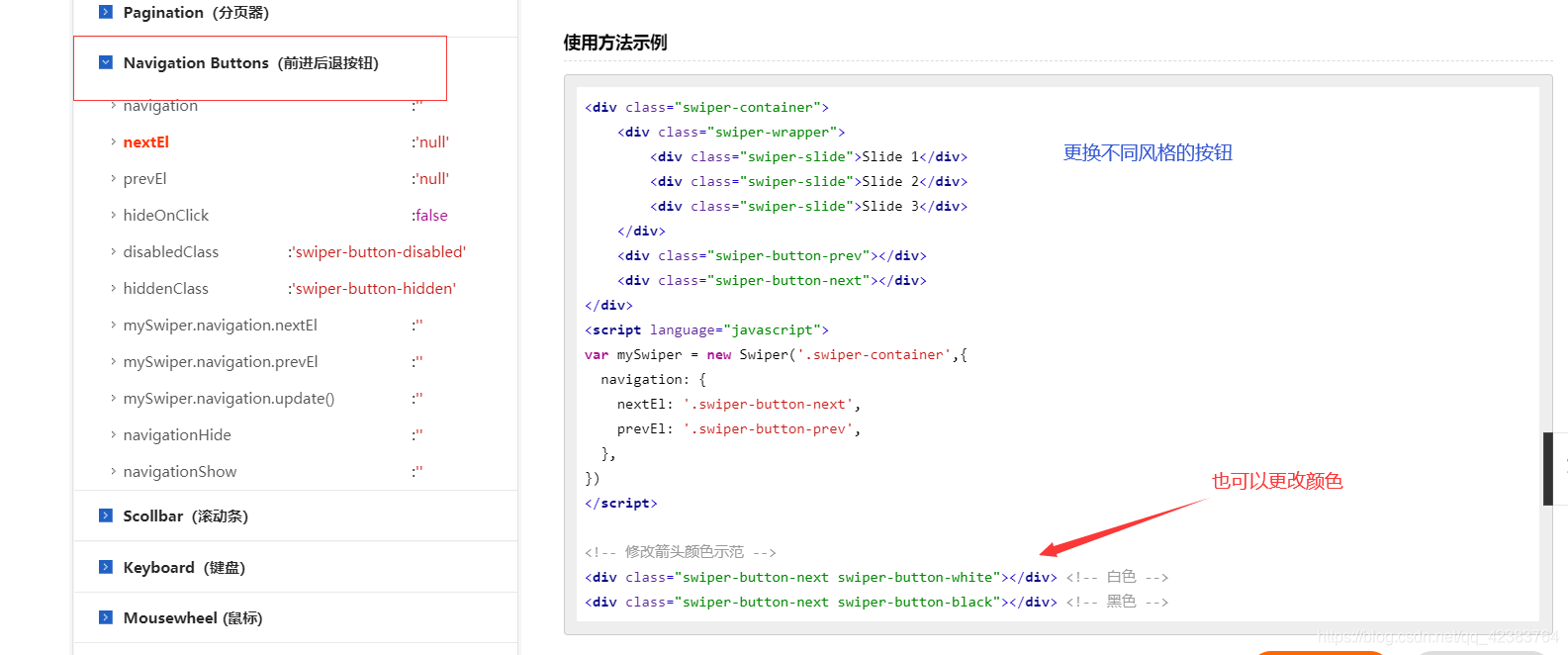The width and height of the screenshot is (1568, 655).
Task: Click the arrow beside hideOnClick
Action: [113, 215]
